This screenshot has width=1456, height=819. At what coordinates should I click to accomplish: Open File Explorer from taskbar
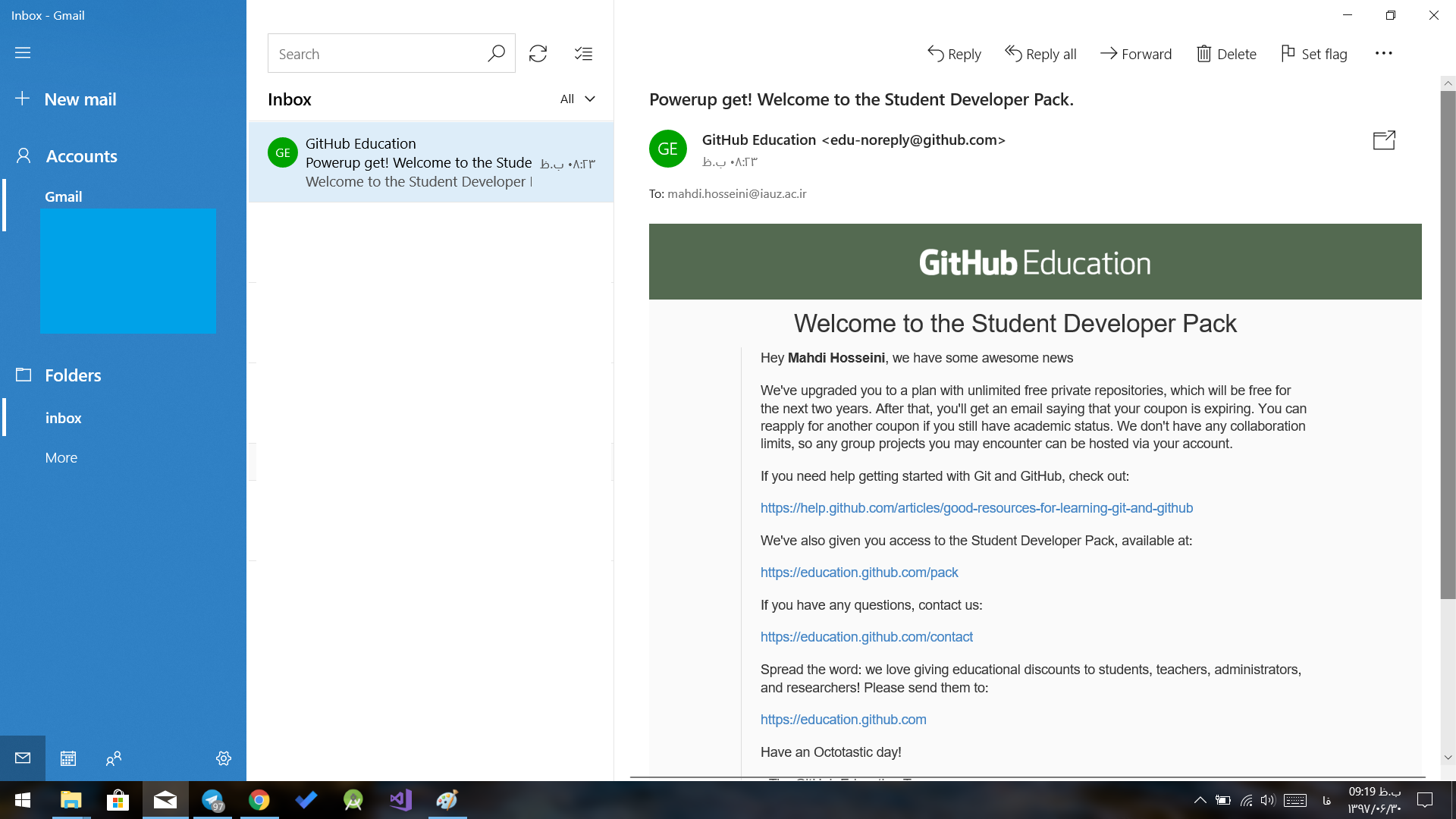tap(71, 800)
